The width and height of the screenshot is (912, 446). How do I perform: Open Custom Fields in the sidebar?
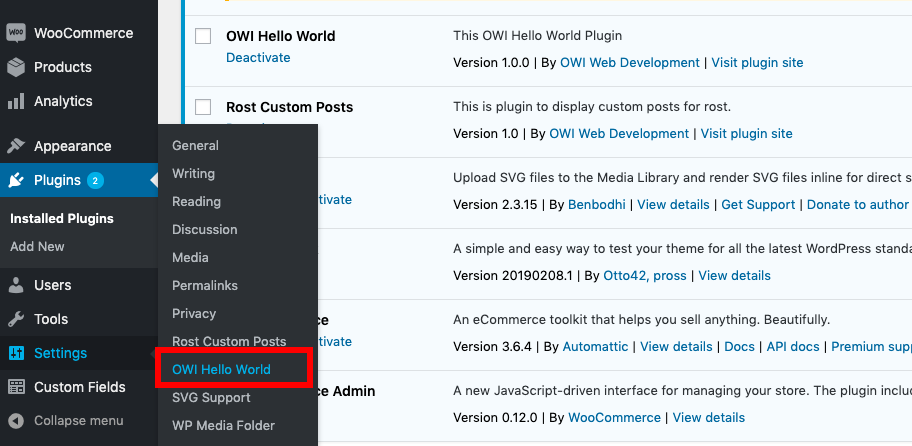tap(79, 387)
